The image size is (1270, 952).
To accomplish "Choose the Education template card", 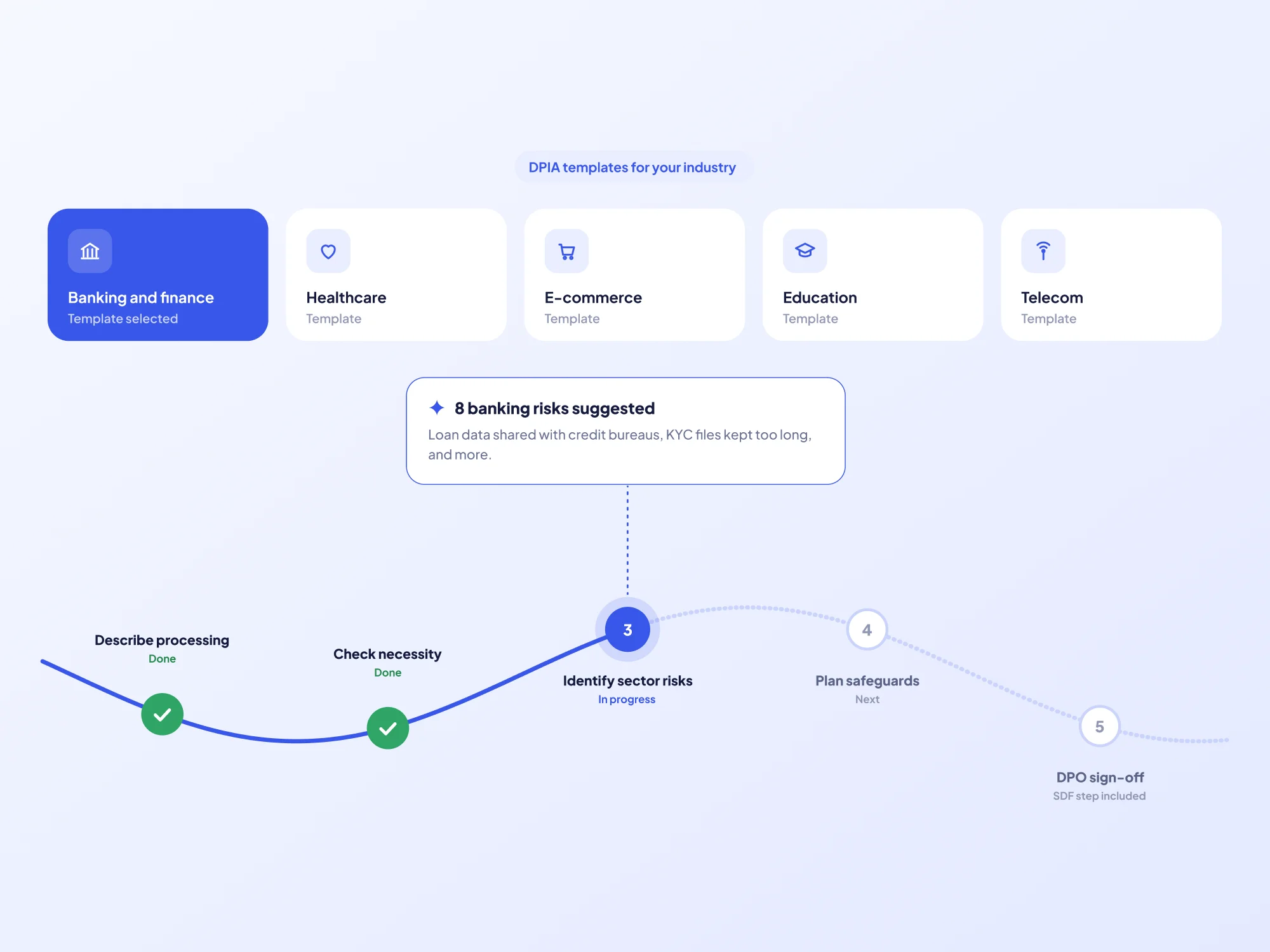I will pyautogui.click(x=872, y=275).
